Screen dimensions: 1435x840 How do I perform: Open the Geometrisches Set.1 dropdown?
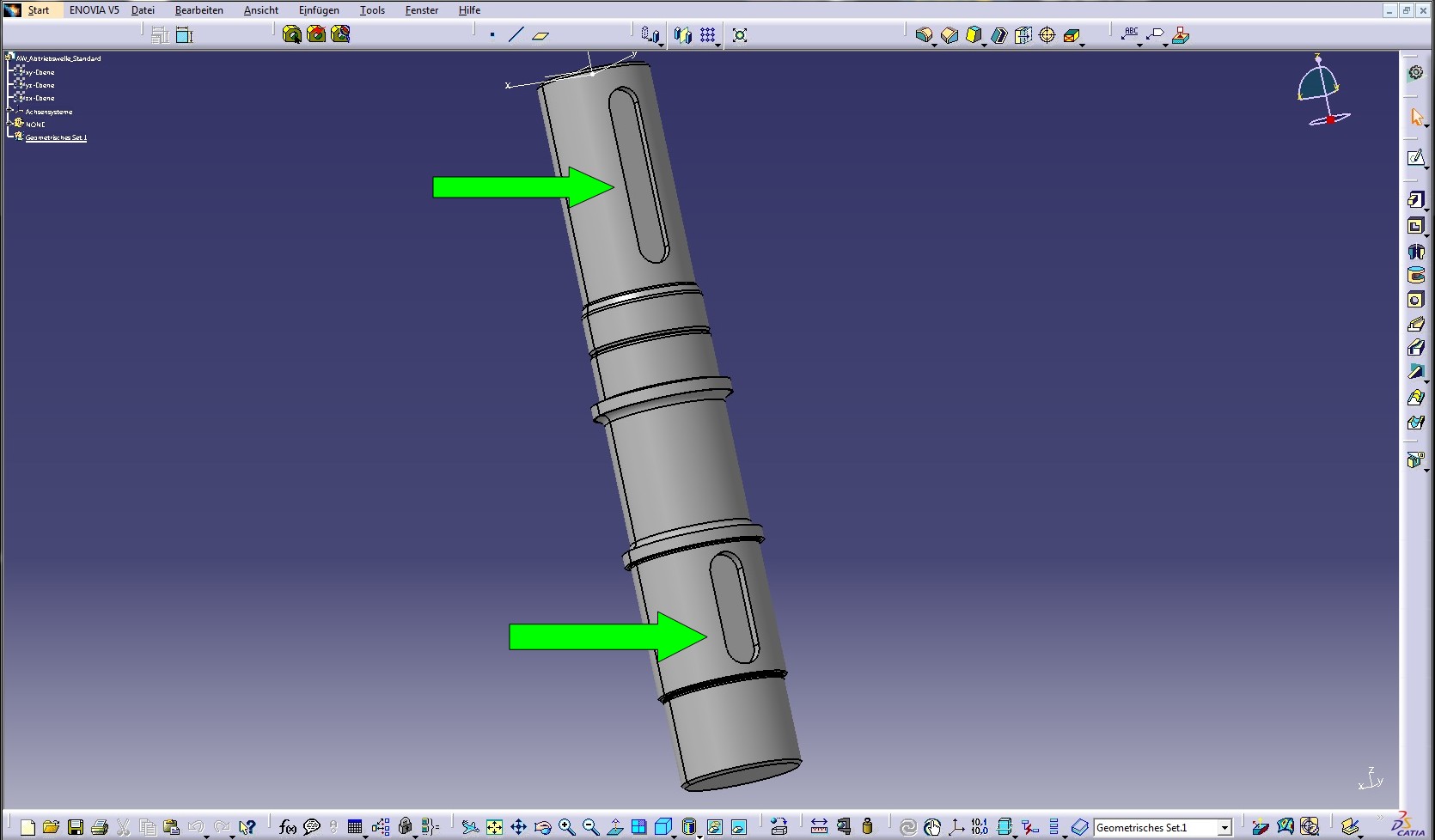click(x=1224, y=828)
